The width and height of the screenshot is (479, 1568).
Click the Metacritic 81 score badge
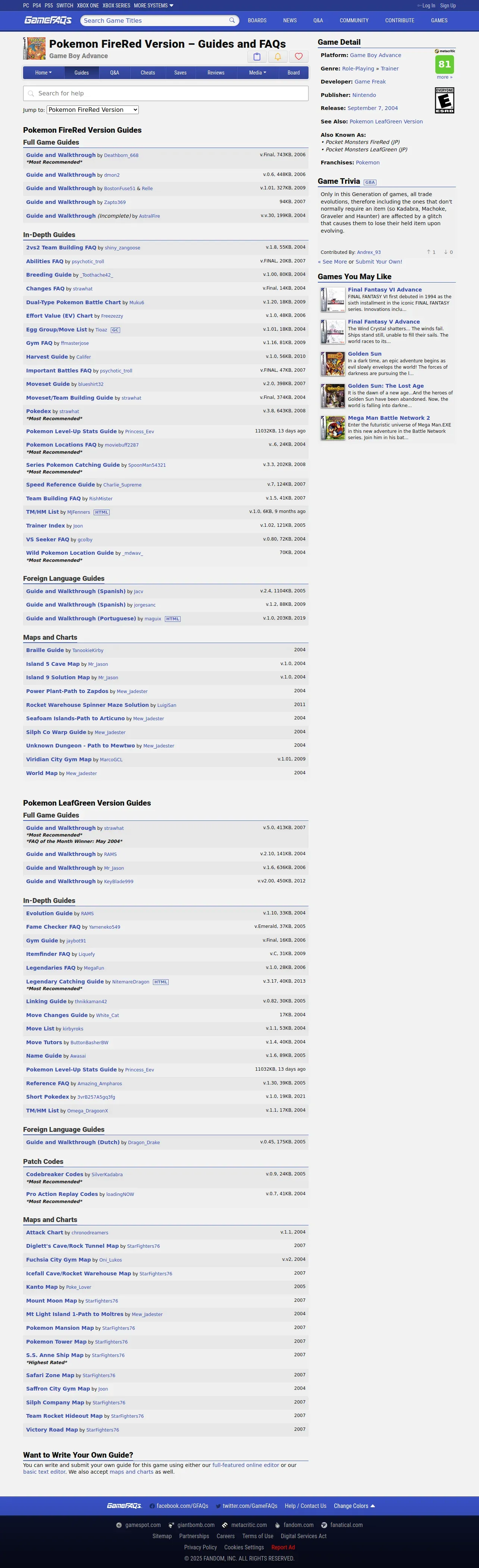(x=445, y=64)
